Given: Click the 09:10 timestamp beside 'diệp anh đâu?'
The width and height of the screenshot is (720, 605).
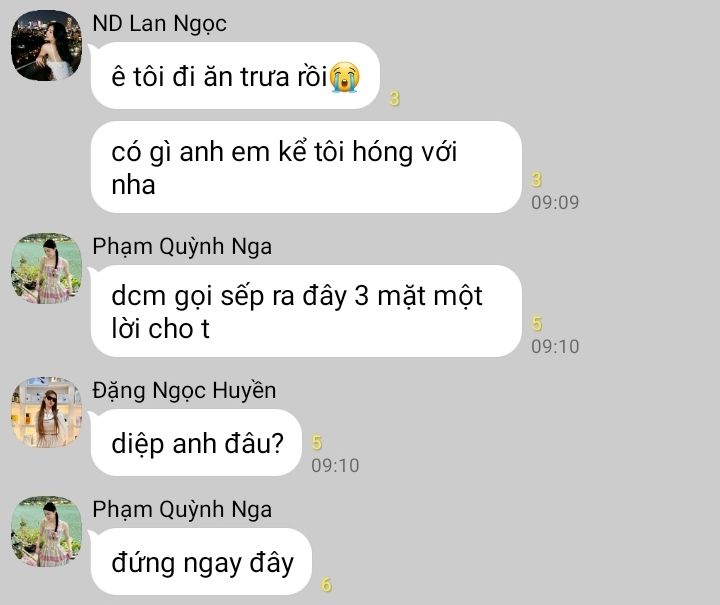Looking at the screenshot, I should (335, 465).
